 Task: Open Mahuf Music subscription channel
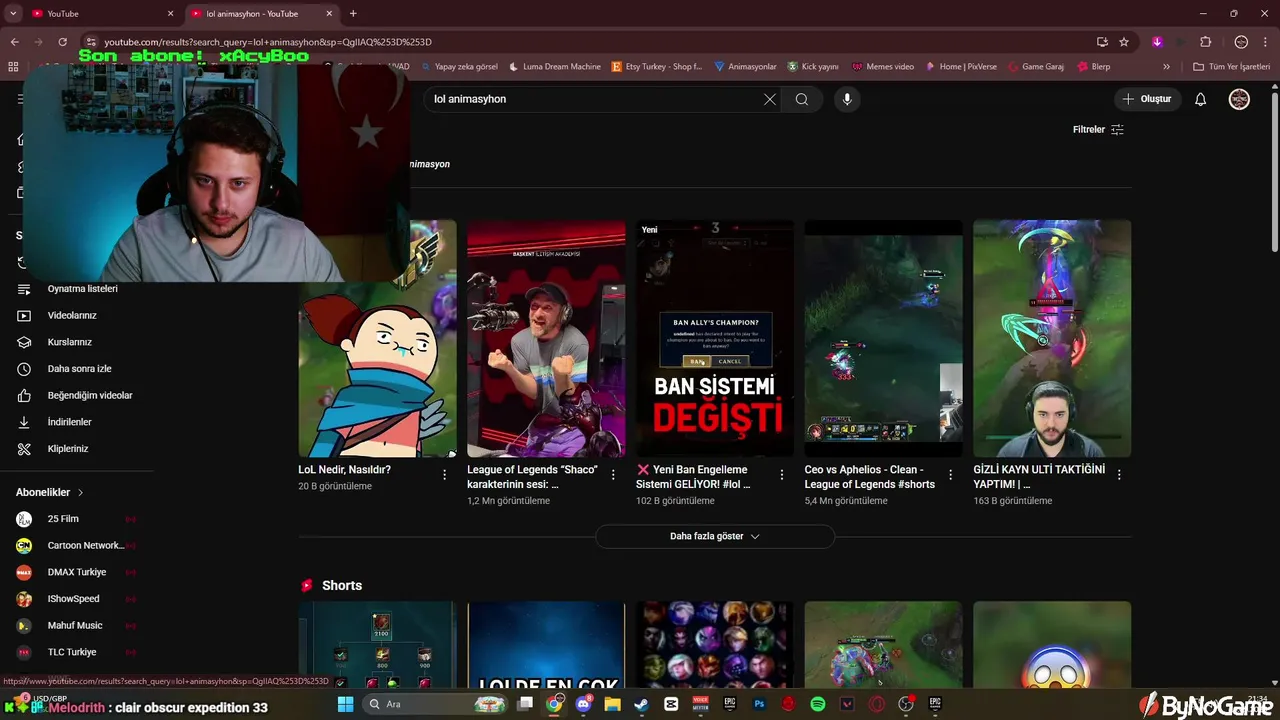tap(75, 626)
